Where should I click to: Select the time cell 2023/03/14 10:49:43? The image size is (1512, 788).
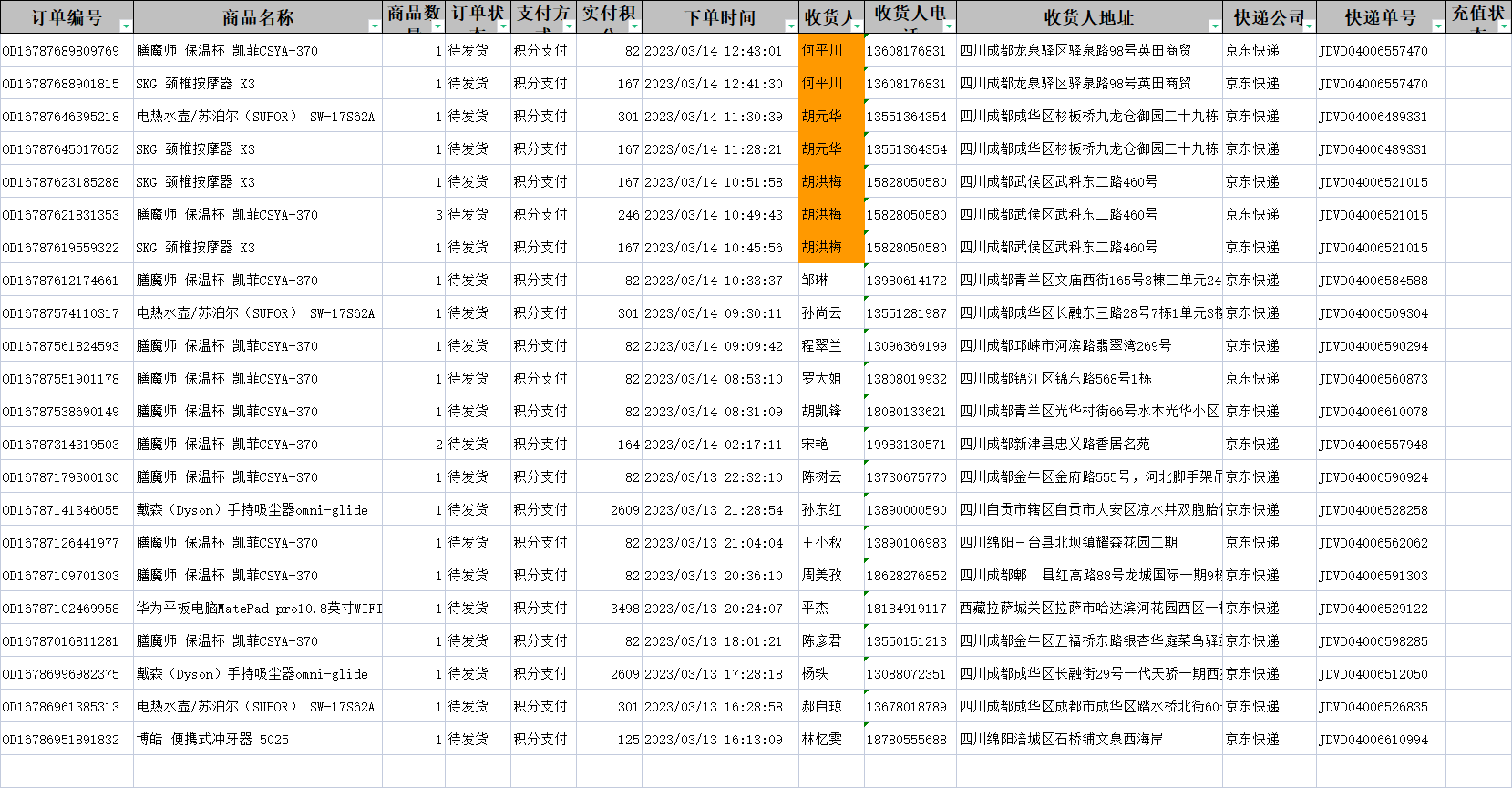720,215
